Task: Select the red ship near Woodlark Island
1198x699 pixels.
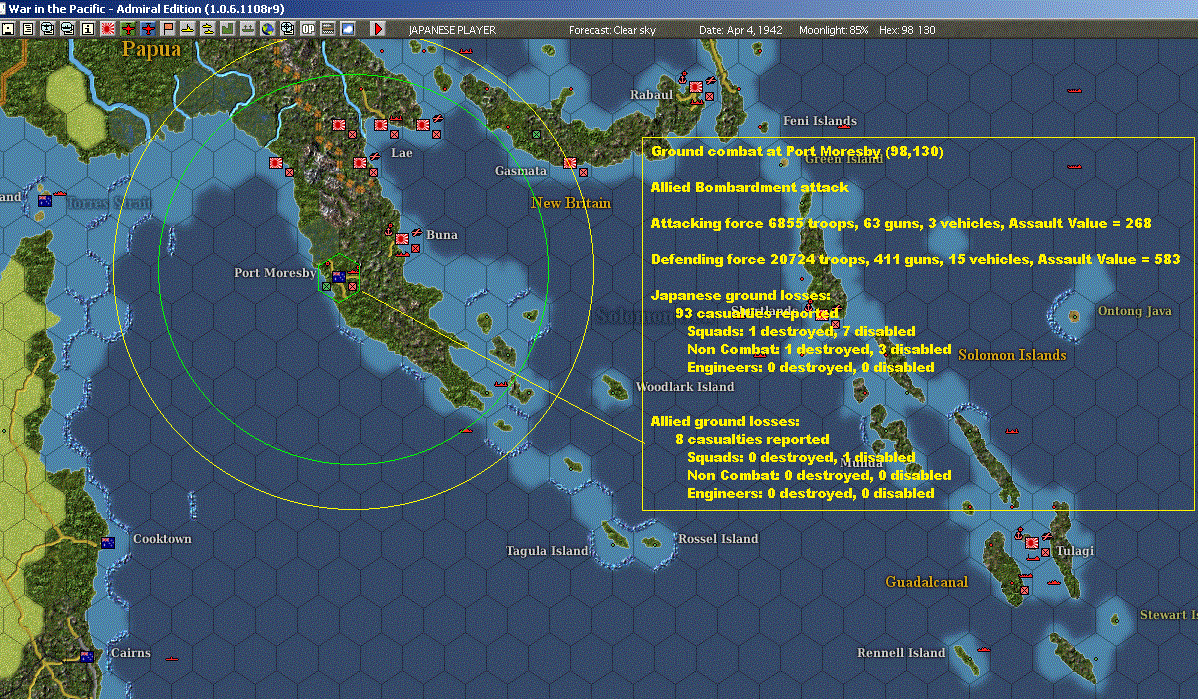Action: pos(500,384)
